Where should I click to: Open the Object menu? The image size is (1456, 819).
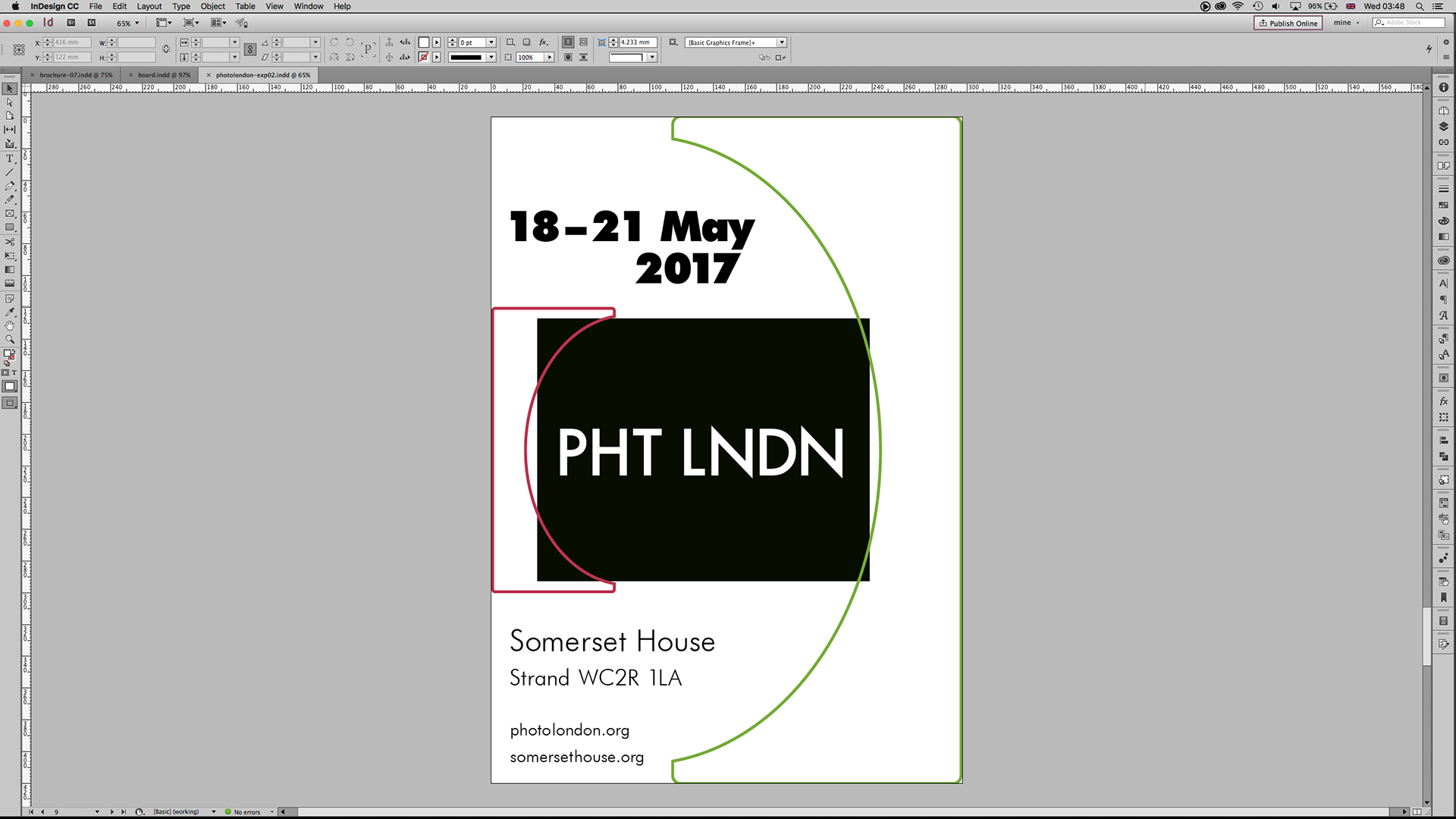click(212, 6)
